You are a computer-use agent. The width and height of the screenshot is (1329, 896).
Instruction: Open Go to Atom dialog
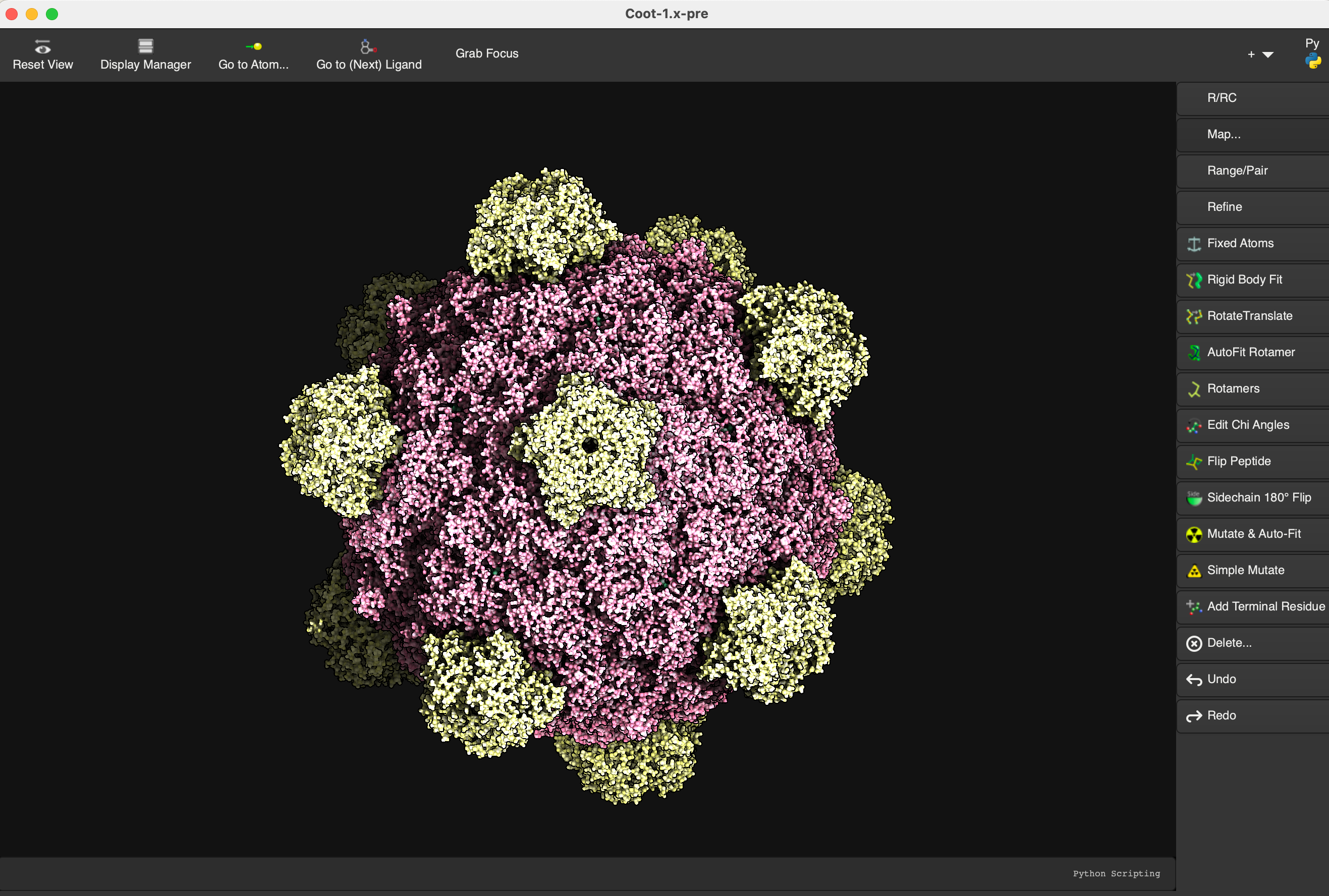(253, 55)
